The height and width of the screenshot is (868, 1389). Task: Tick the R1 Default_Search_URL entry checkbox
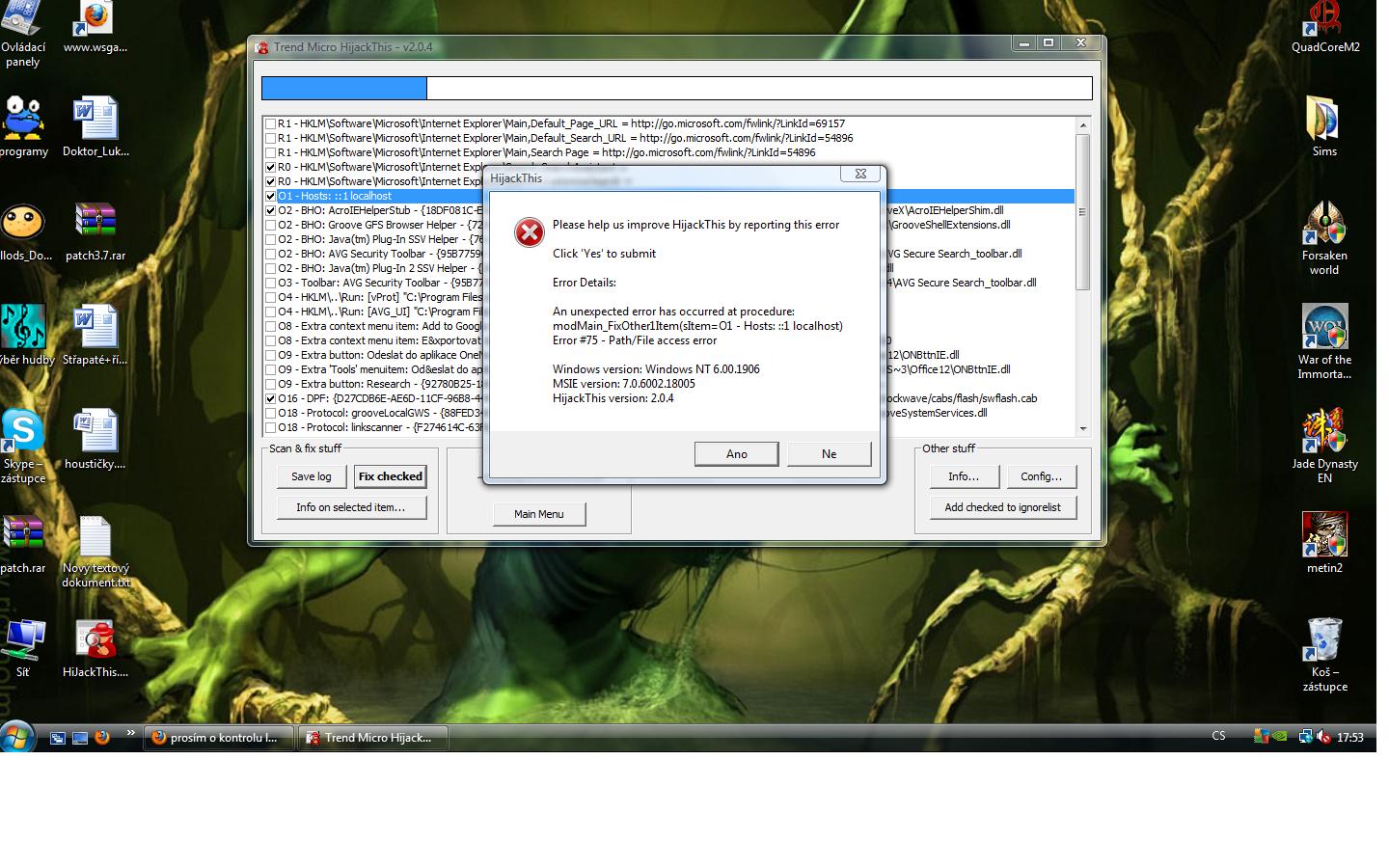[x=271, y=138]
